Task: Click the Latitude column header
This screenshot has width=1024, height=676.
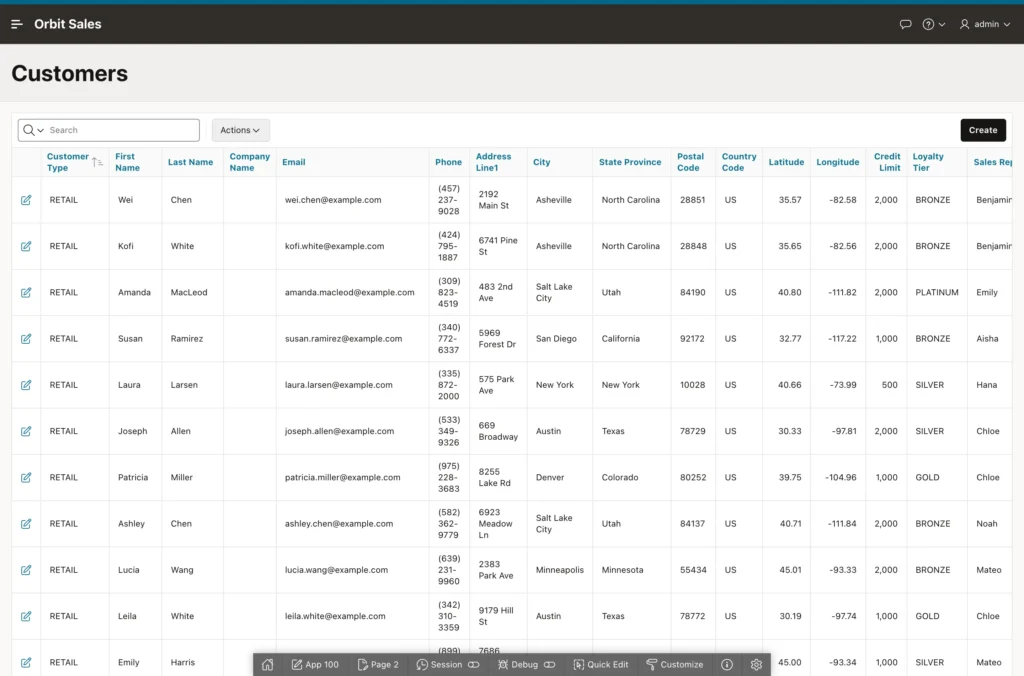Action: 786,162
